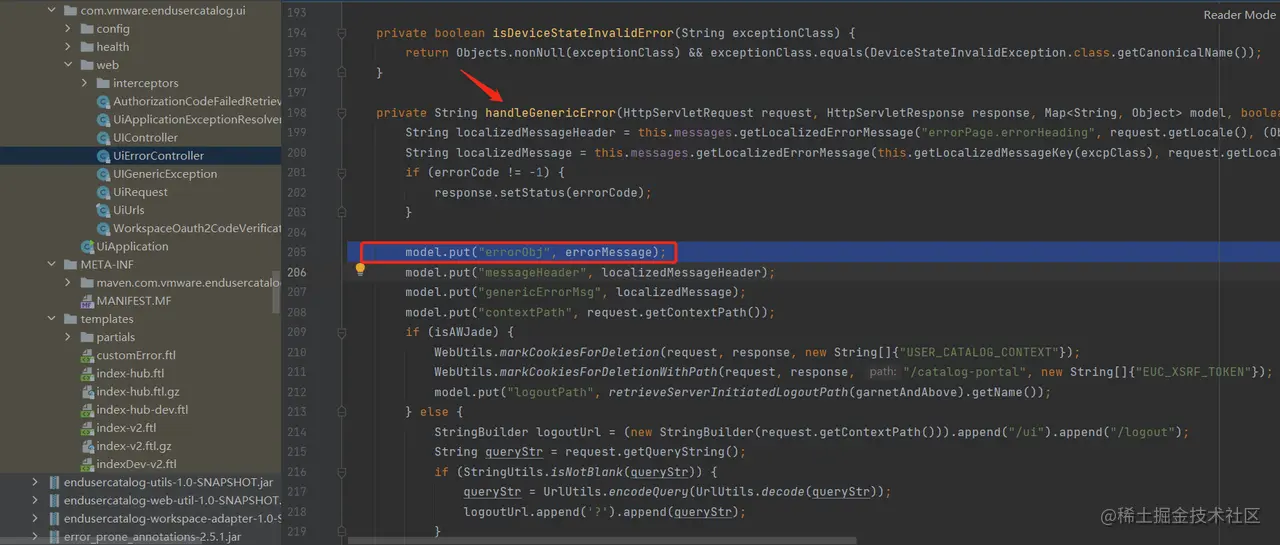The height and width of the screenshot is (545, 1280).
Task: Click the class icon next to UiUrls
Action: (x=104, y=210)
